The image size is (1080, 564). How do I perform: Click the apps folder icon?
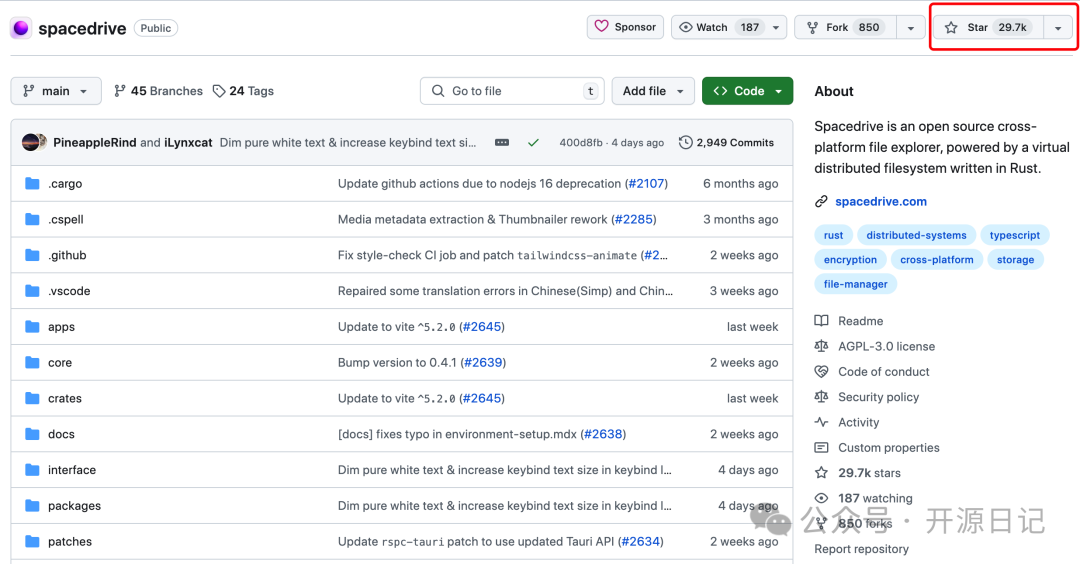click(x=32, y=326)
